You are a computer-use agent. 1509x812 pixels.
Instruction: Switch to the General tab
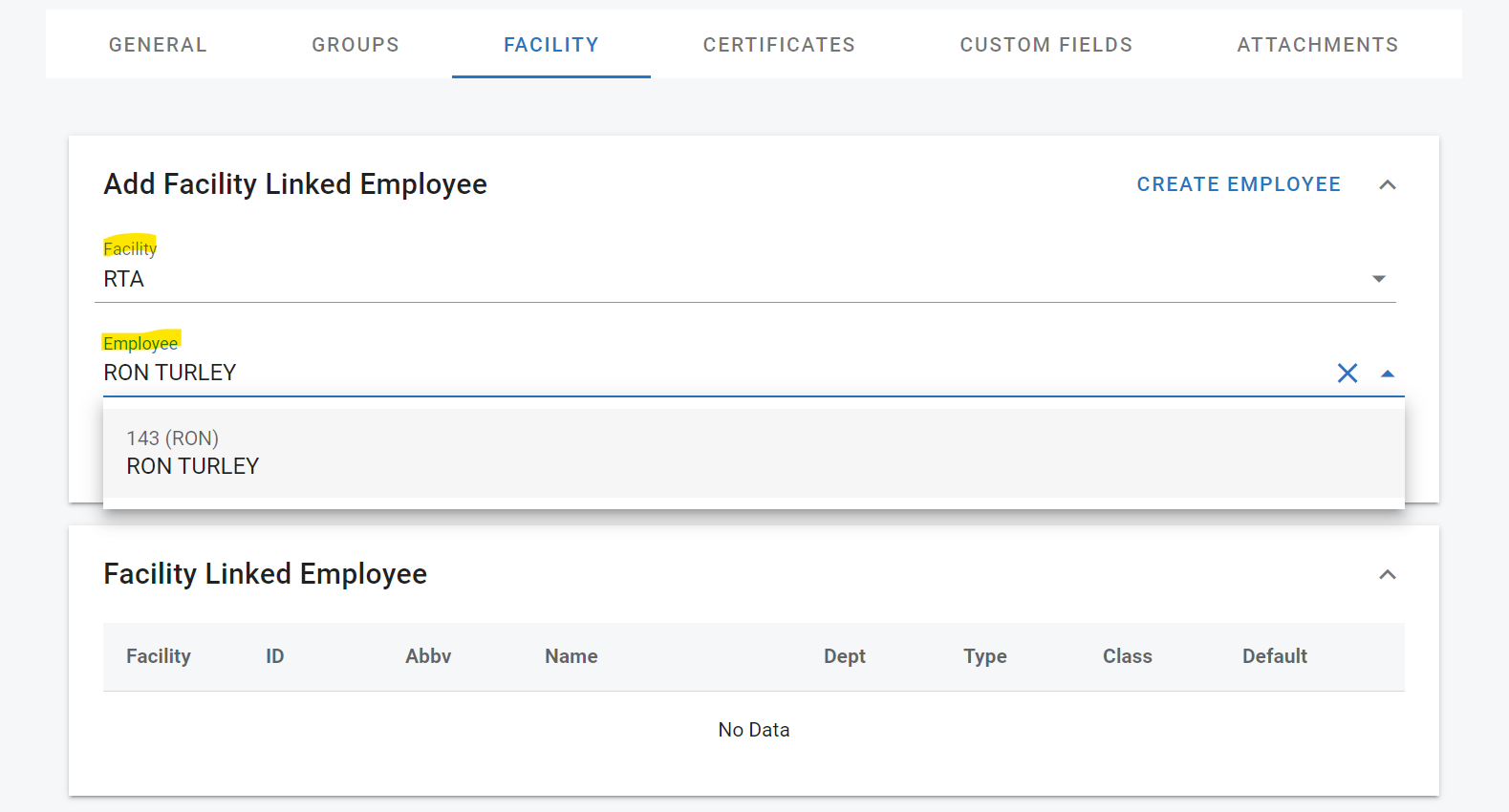[x=158, y=45]
